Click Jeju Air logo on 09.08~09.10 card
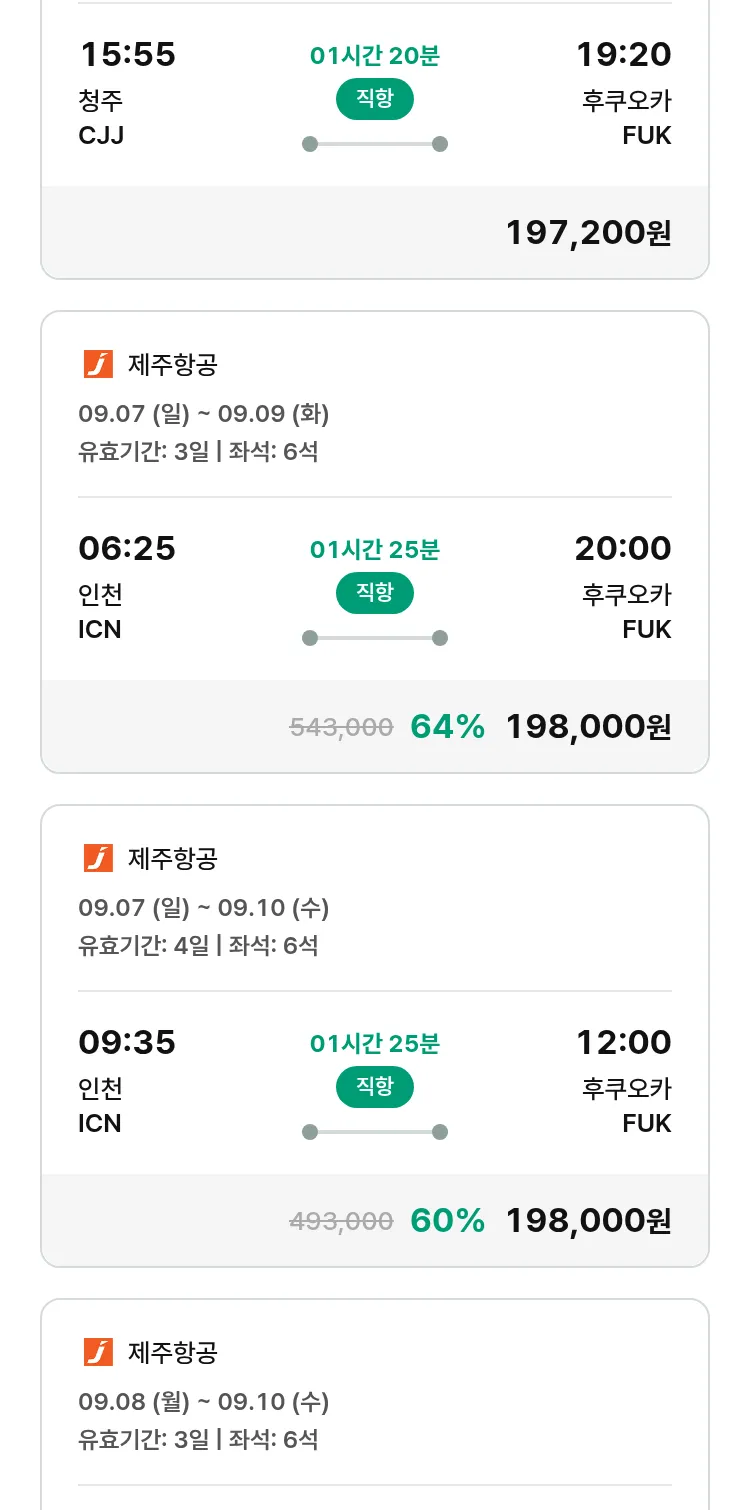Image resolution: width=750 pixels, height=1510 pixels. [x=98, y=1353]
